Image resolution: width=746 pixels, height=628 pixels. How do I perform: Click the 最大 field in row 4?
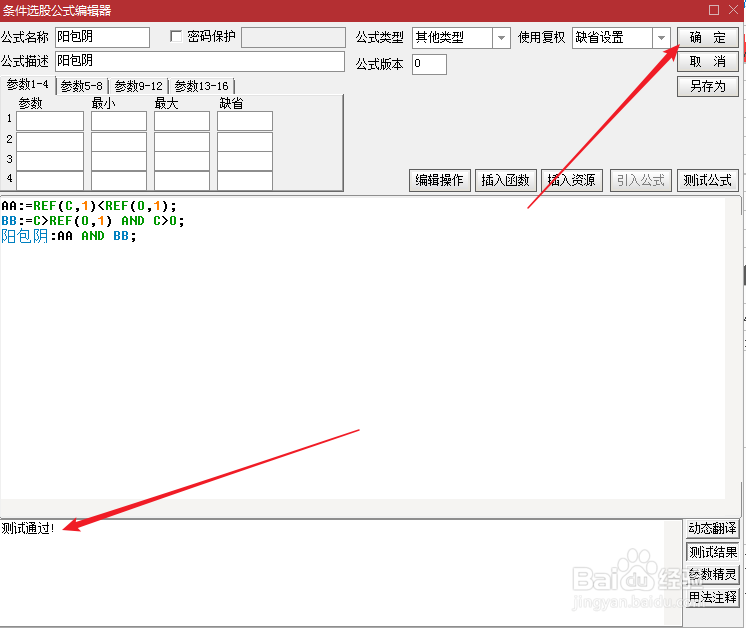pos(182,181)
